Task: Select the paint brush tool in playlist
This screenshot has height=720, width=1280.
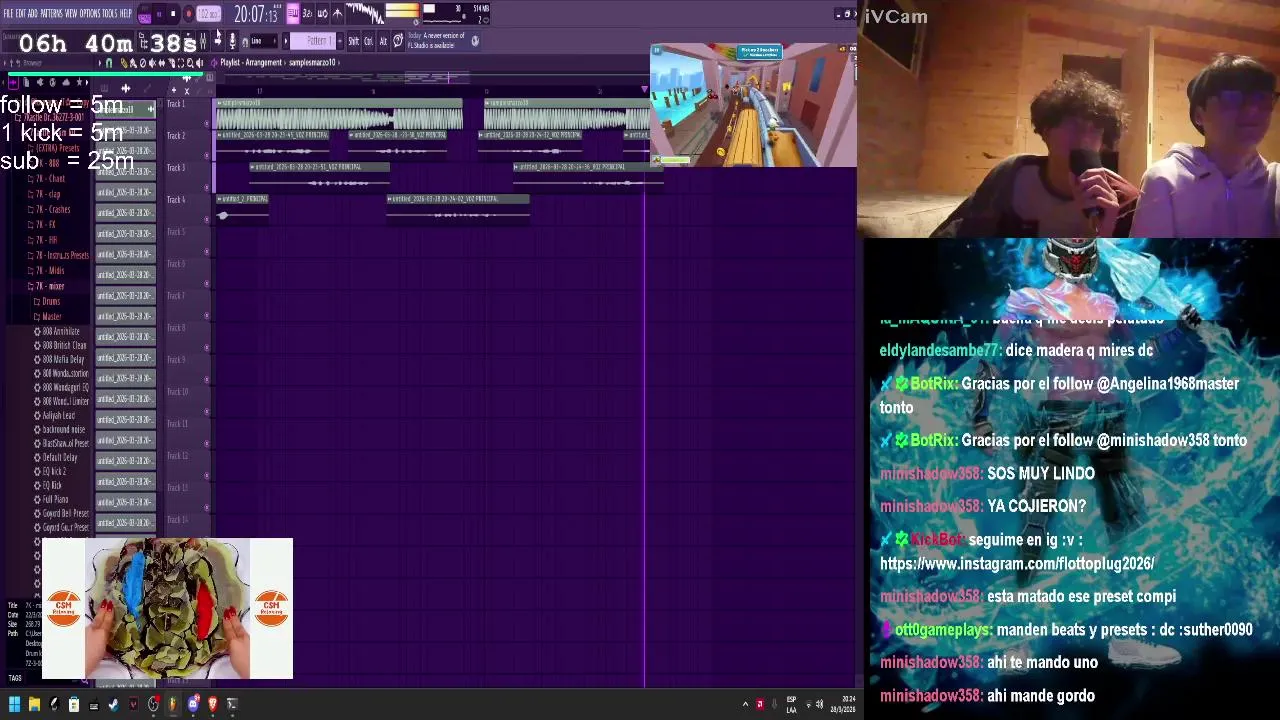Action: (133, 62)
